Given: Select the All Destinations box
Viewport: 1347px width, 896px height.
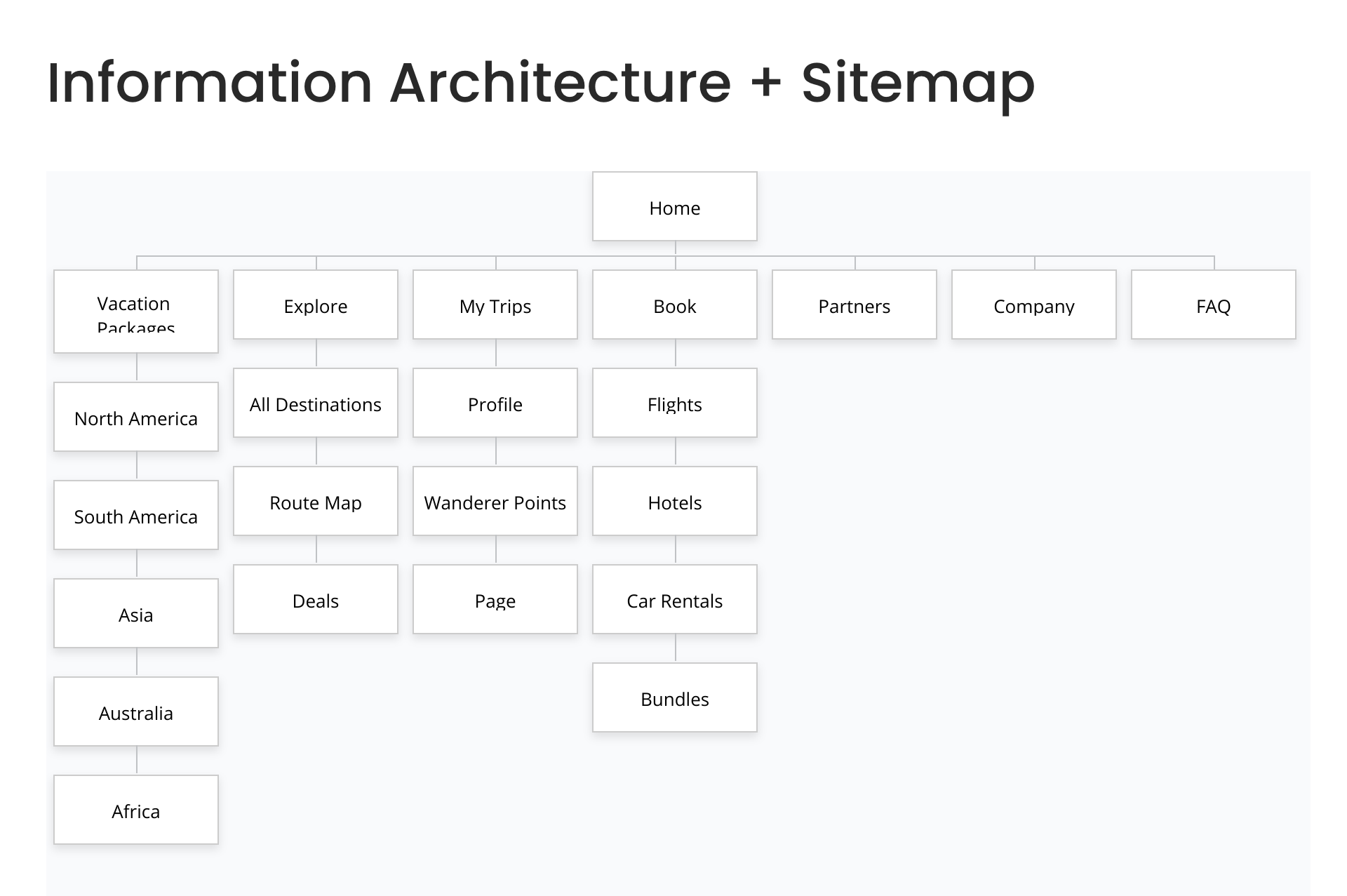Looking at the screenshot, I should (316, 403).
